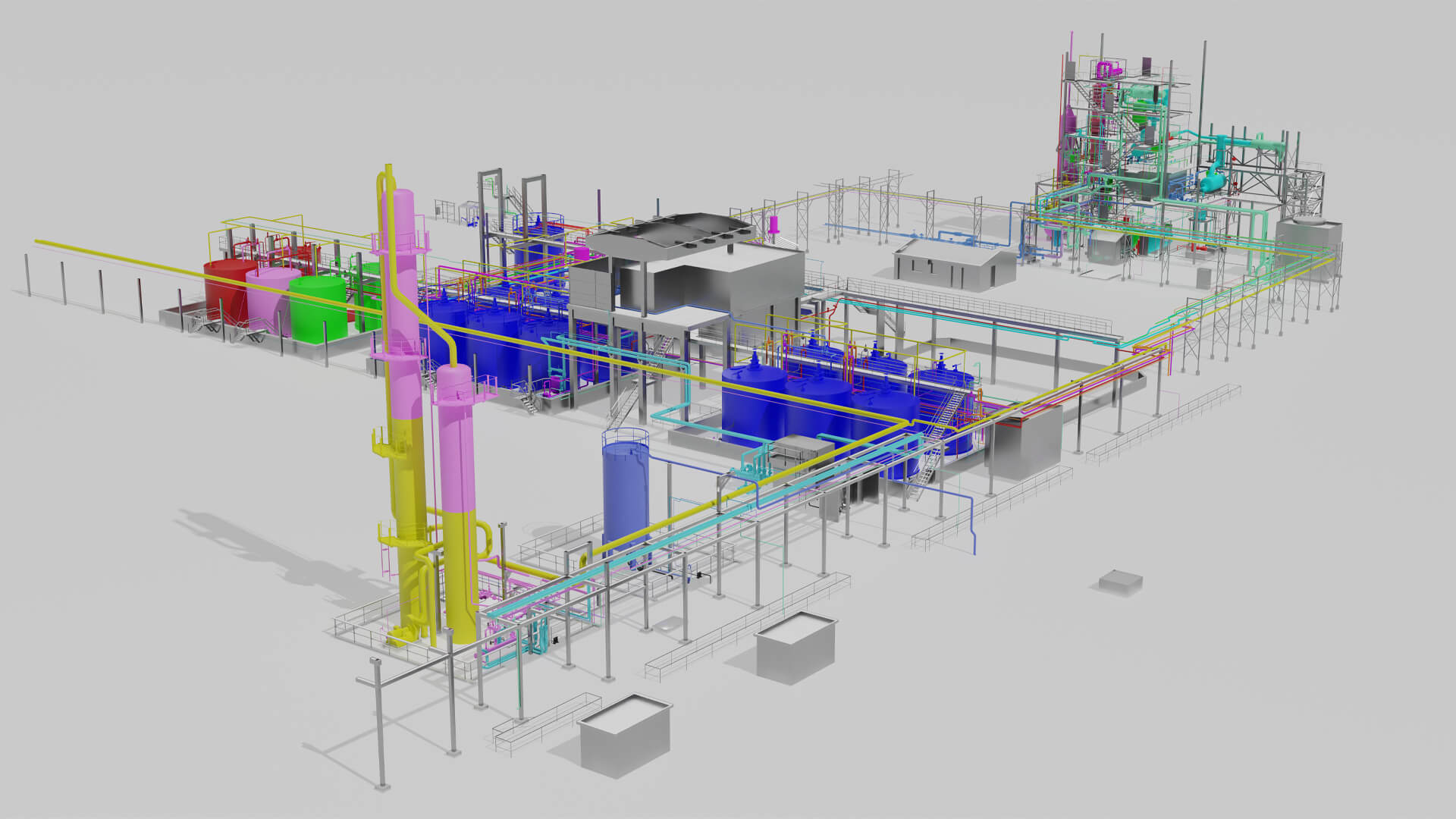Screen dimensions: 1456x819
Task: Select the cyan horizontal vessel on tower
Action: click(x=1216, y=183)
